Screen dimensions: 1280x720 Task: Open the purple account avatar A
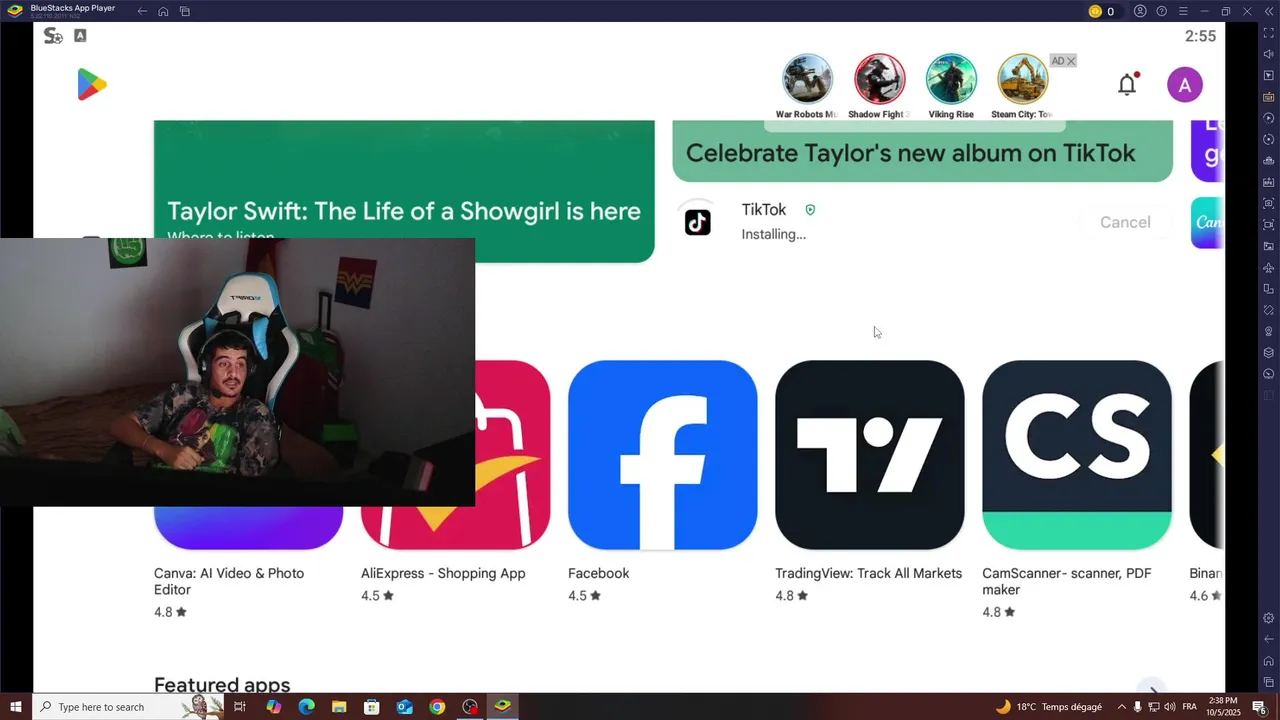point(1185,85)
